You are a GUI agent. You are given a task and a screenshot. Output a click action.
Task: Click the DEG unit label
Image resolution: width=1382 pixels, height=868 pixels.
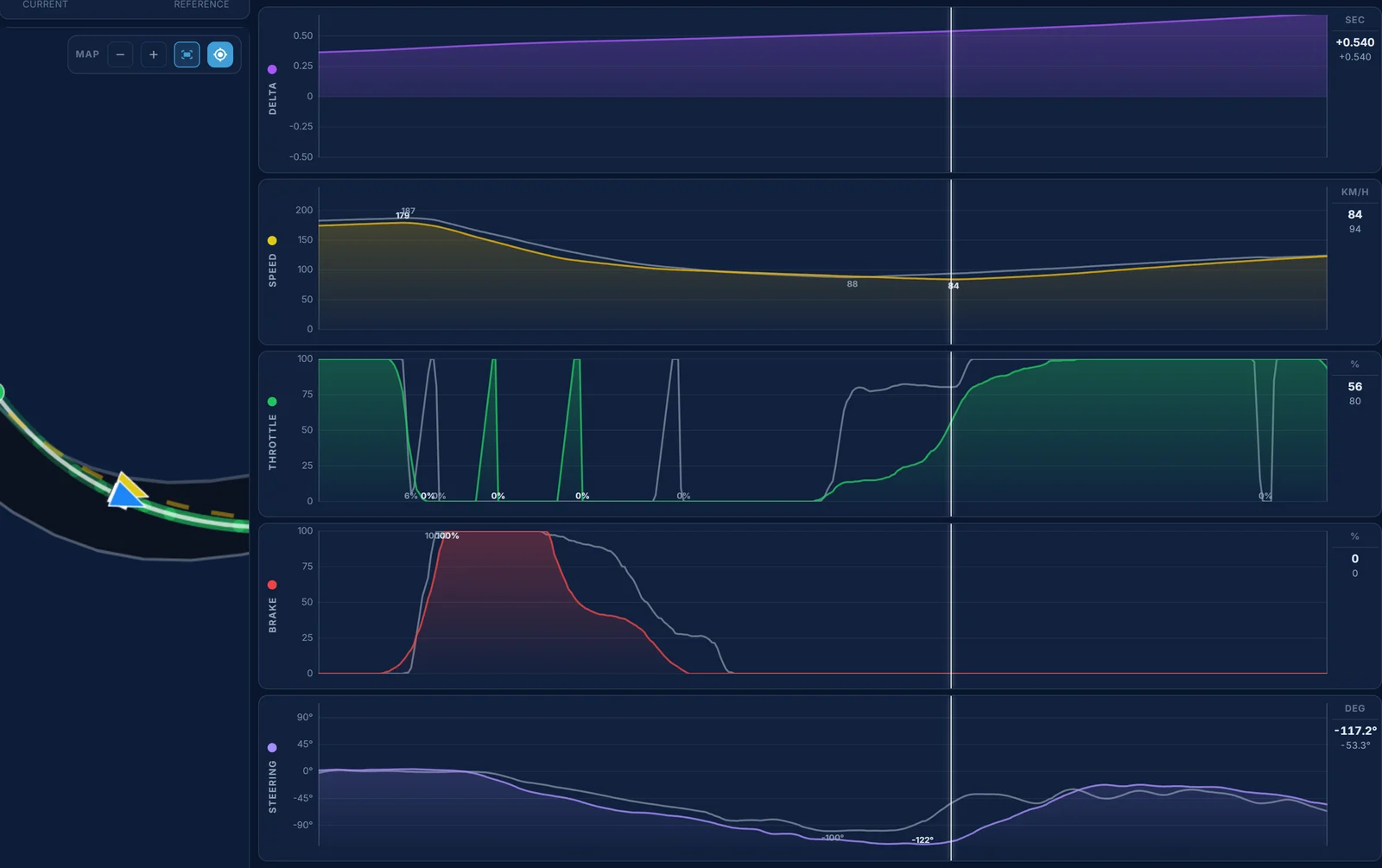point(1354,708)
